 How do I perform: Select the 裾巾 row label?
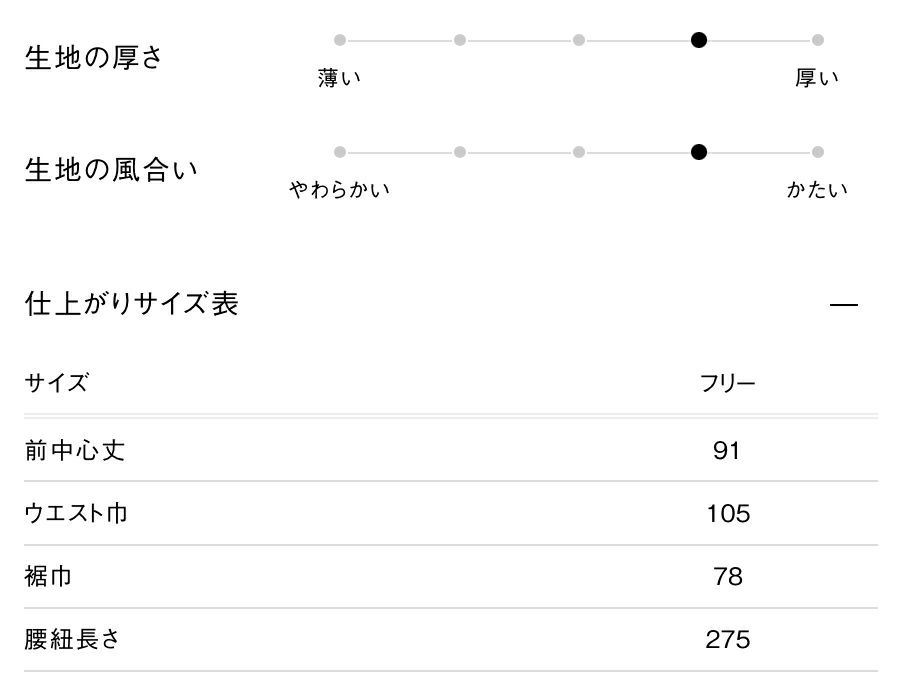pyautogui.click(x=48, y=577)
